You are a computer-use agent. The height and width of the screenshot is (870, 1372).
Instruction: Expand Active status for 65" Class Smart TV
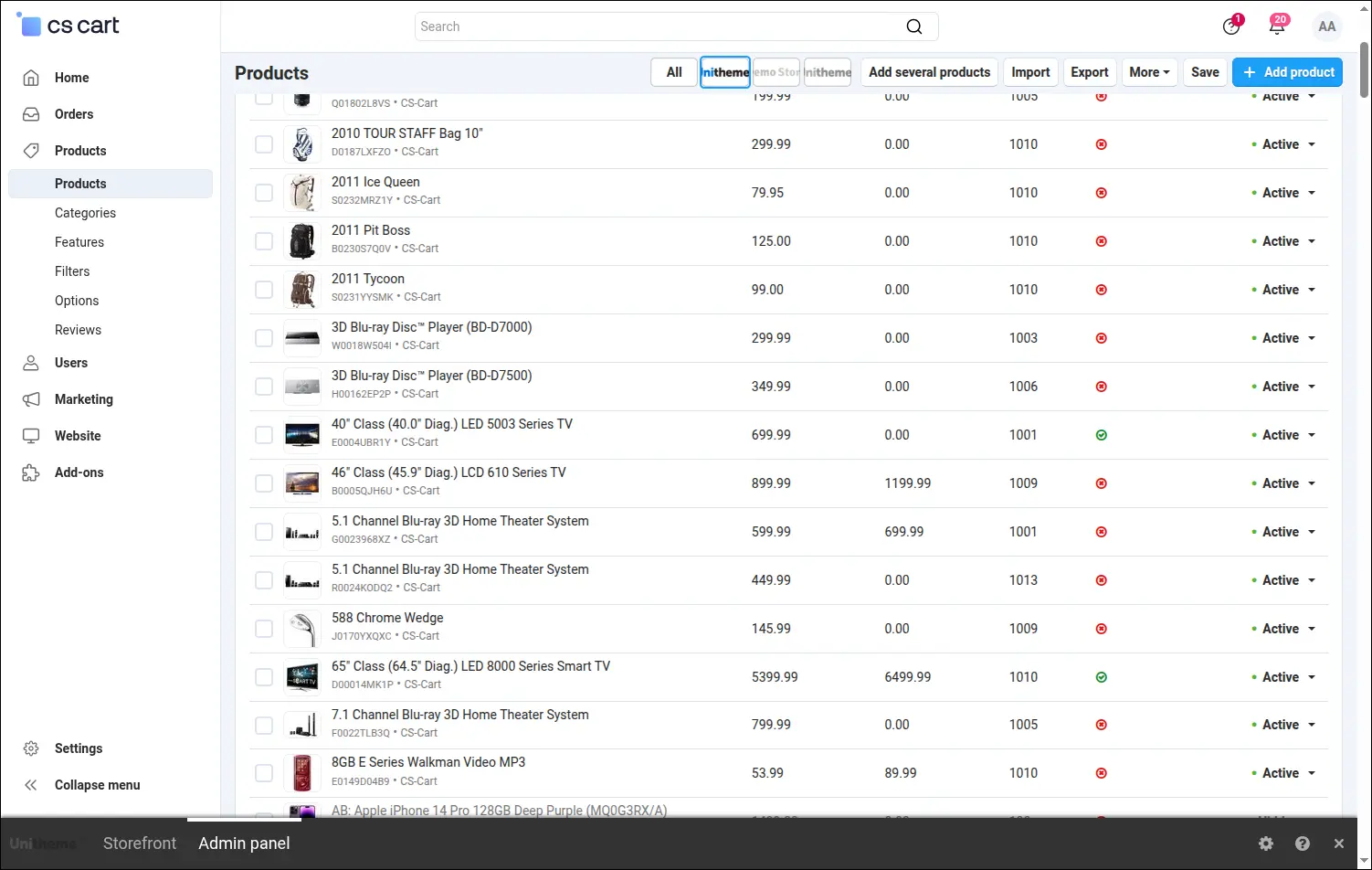point(1283,677)
